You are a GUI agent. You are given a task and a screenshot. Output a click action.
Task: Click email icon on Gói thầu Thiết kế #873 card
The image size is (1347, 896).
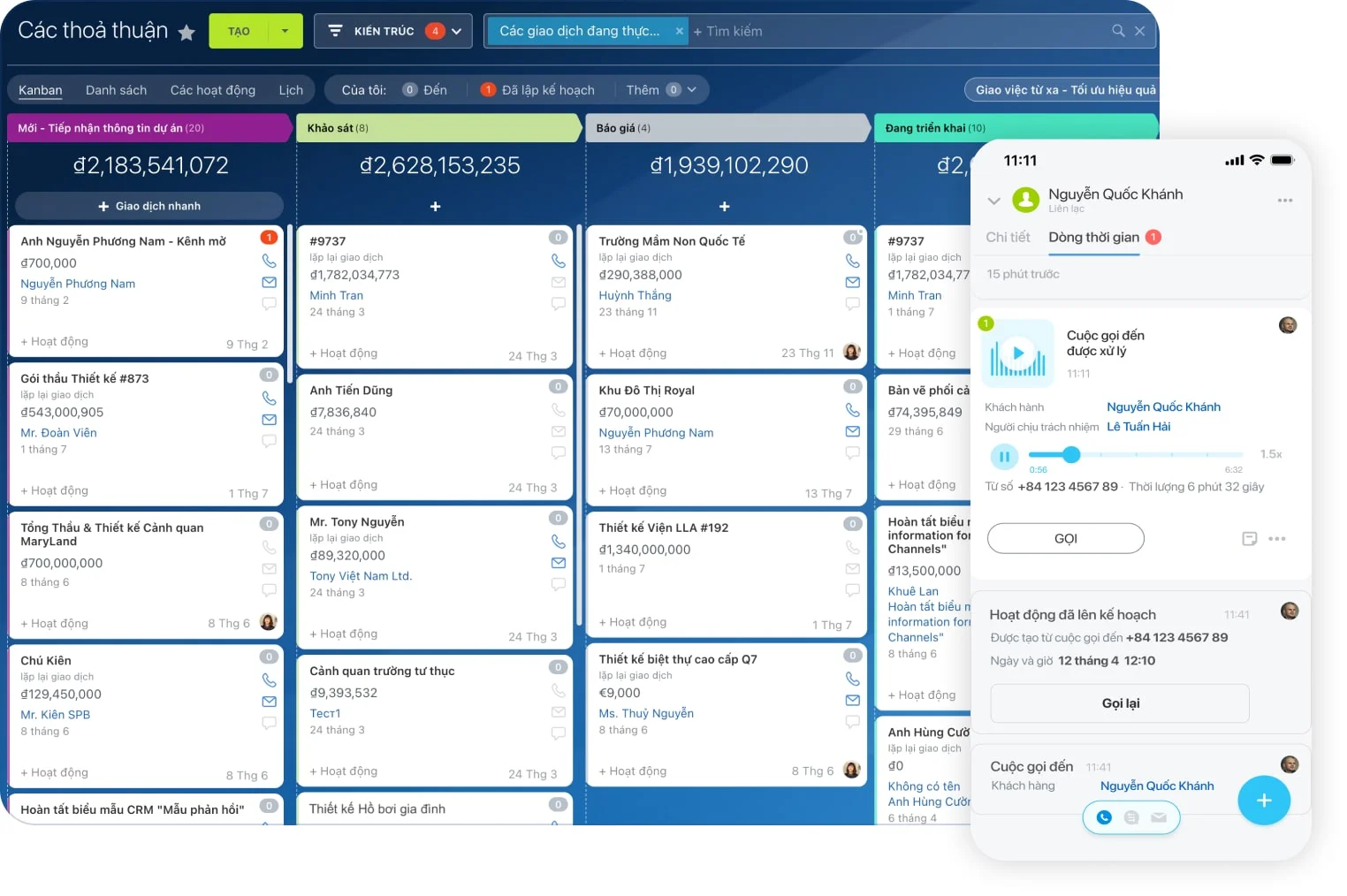pyautogui.click(x=269, y=420)
